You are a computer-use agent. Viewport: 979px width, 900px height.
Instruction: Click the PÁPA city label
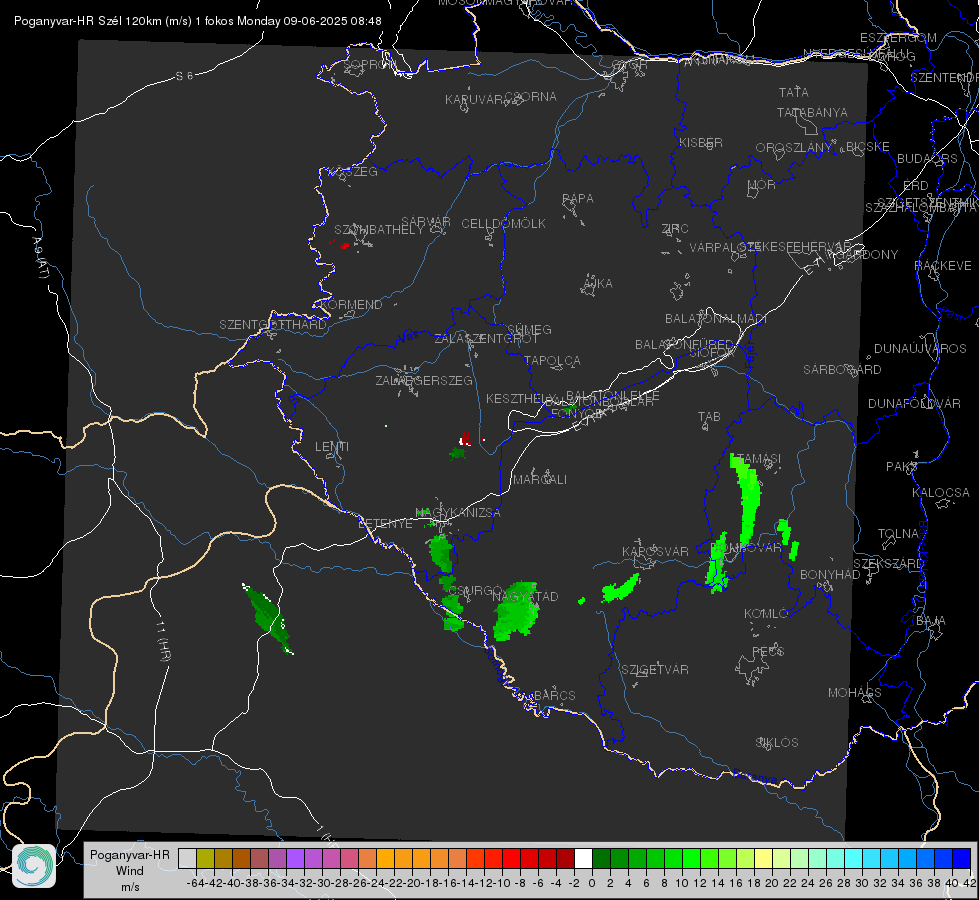tap(578, 199)
